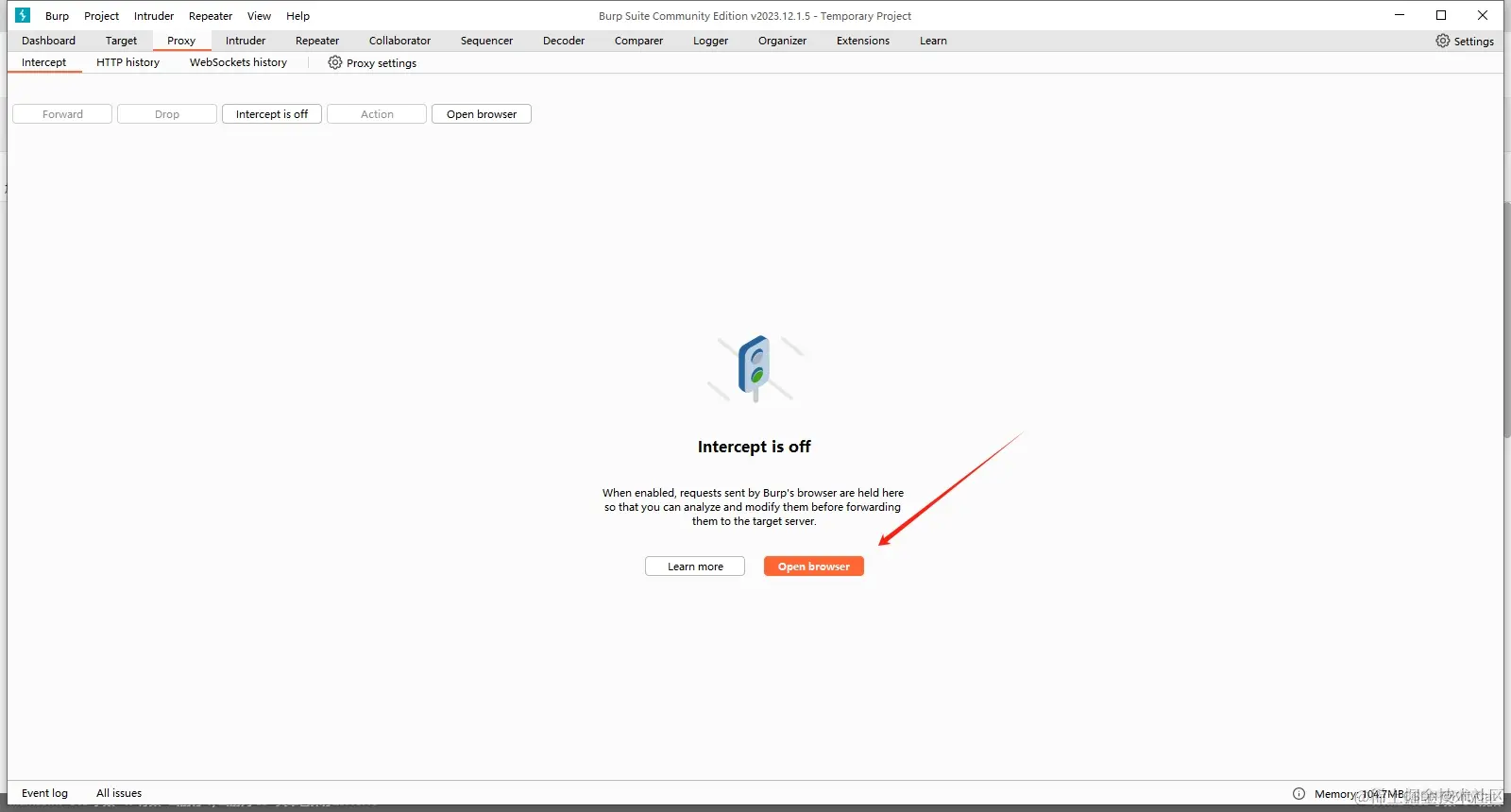This screenshot has width=1511, height=812.
Task: Switch to the Logger tab
Action: [710, 41]
